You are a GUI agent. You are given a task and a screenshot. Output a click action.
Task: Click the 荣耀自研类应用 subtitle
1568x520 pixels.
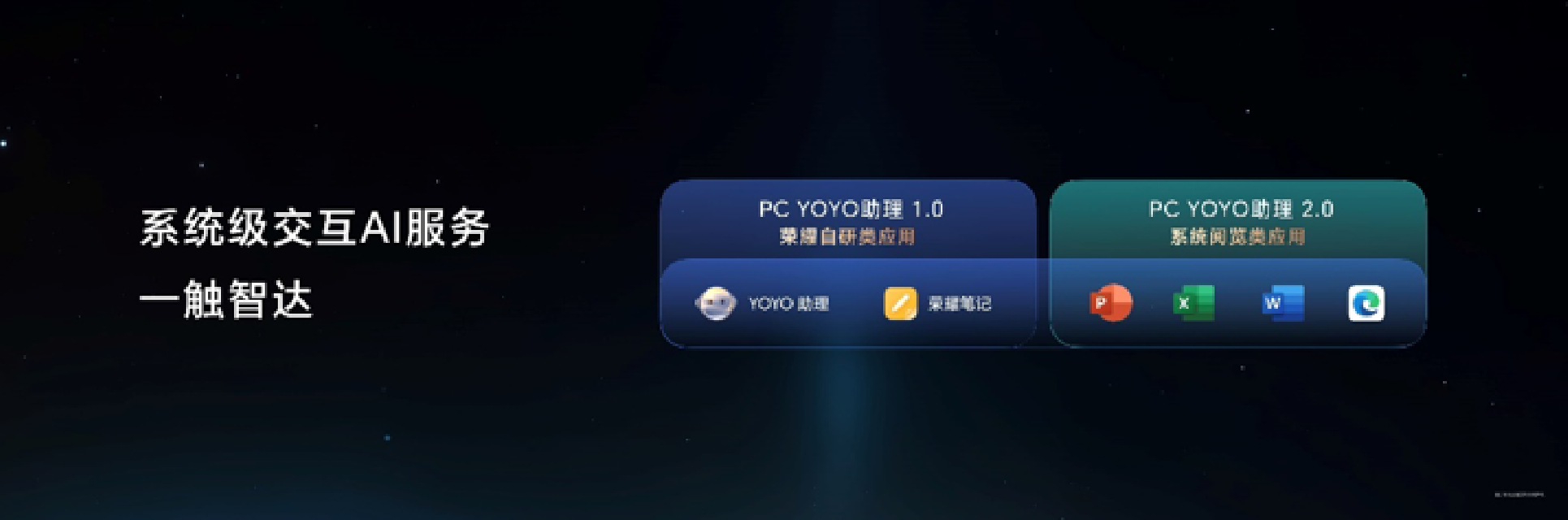[847, 236]
